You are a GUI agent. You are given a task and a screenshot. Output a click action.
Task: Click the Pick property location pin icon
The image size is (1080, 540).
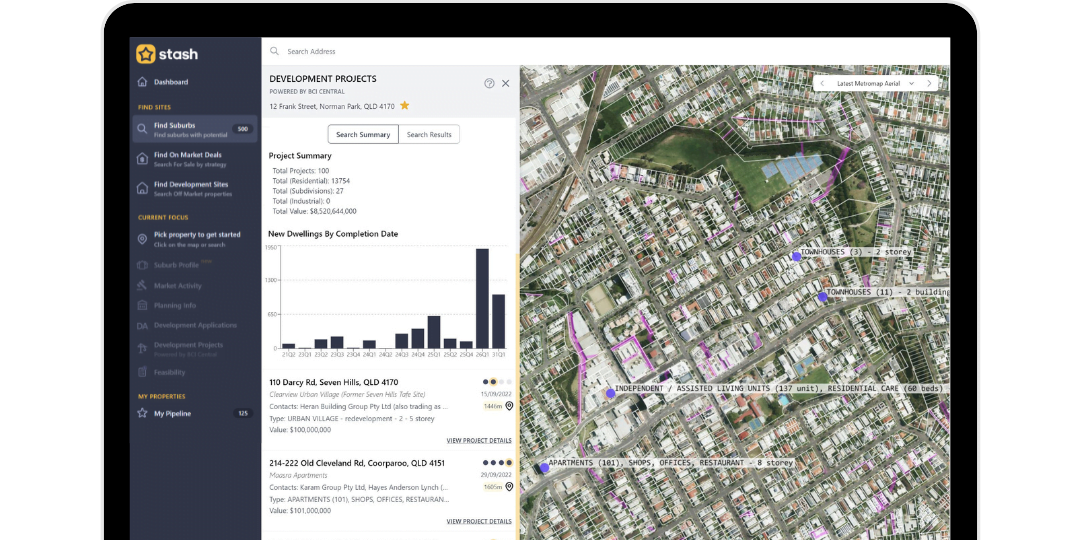tap(142, 239)
